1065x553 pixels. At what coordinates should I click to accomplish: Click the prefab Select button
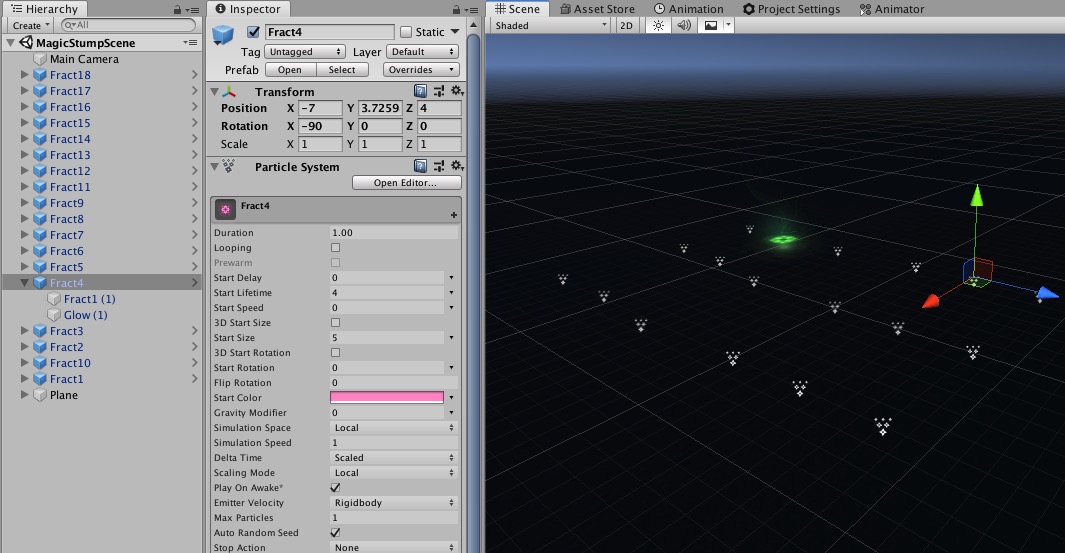[342, 69]
